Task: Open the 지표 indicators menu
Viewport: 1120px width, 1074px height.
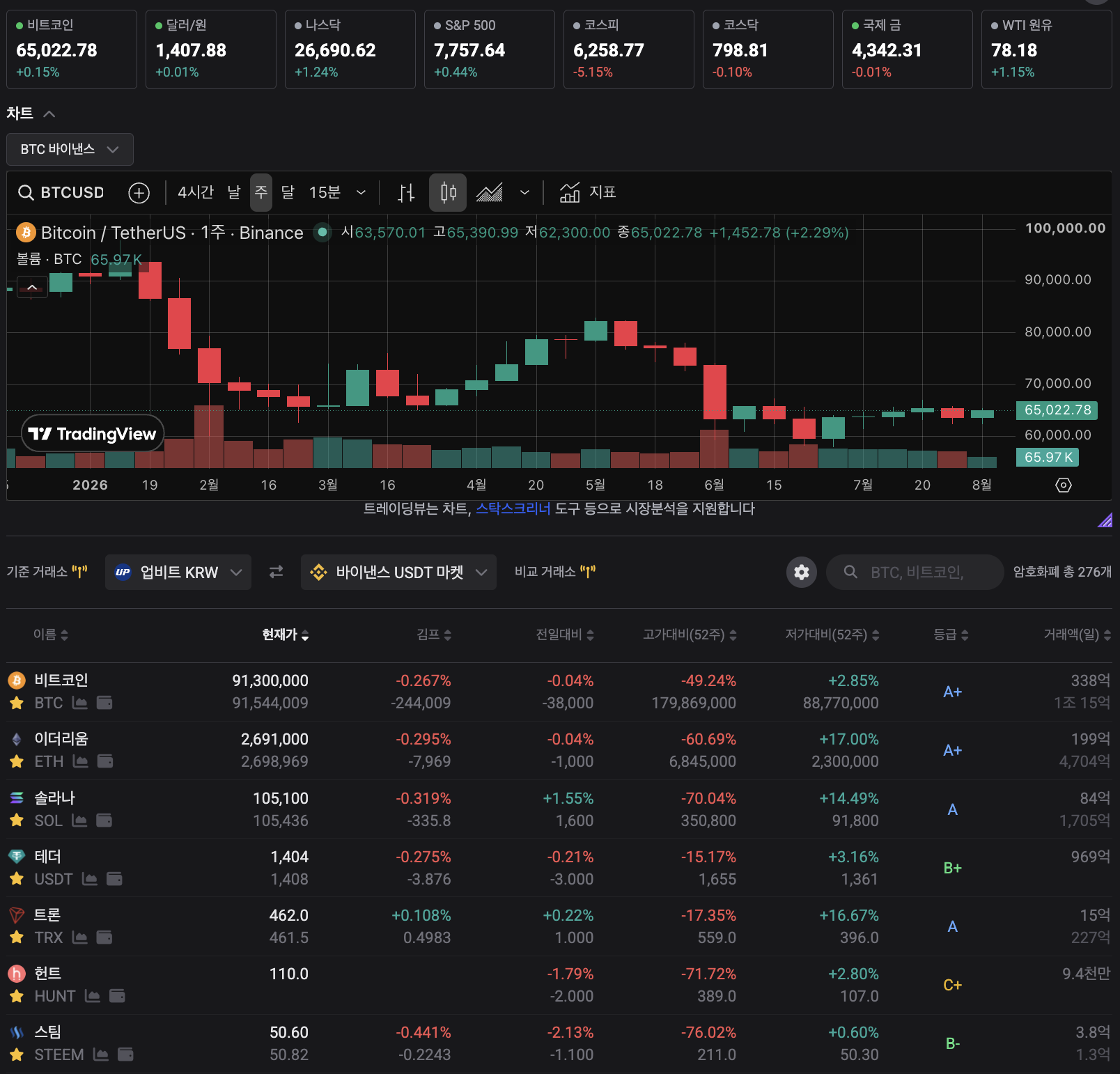Action: pos(588,192)
